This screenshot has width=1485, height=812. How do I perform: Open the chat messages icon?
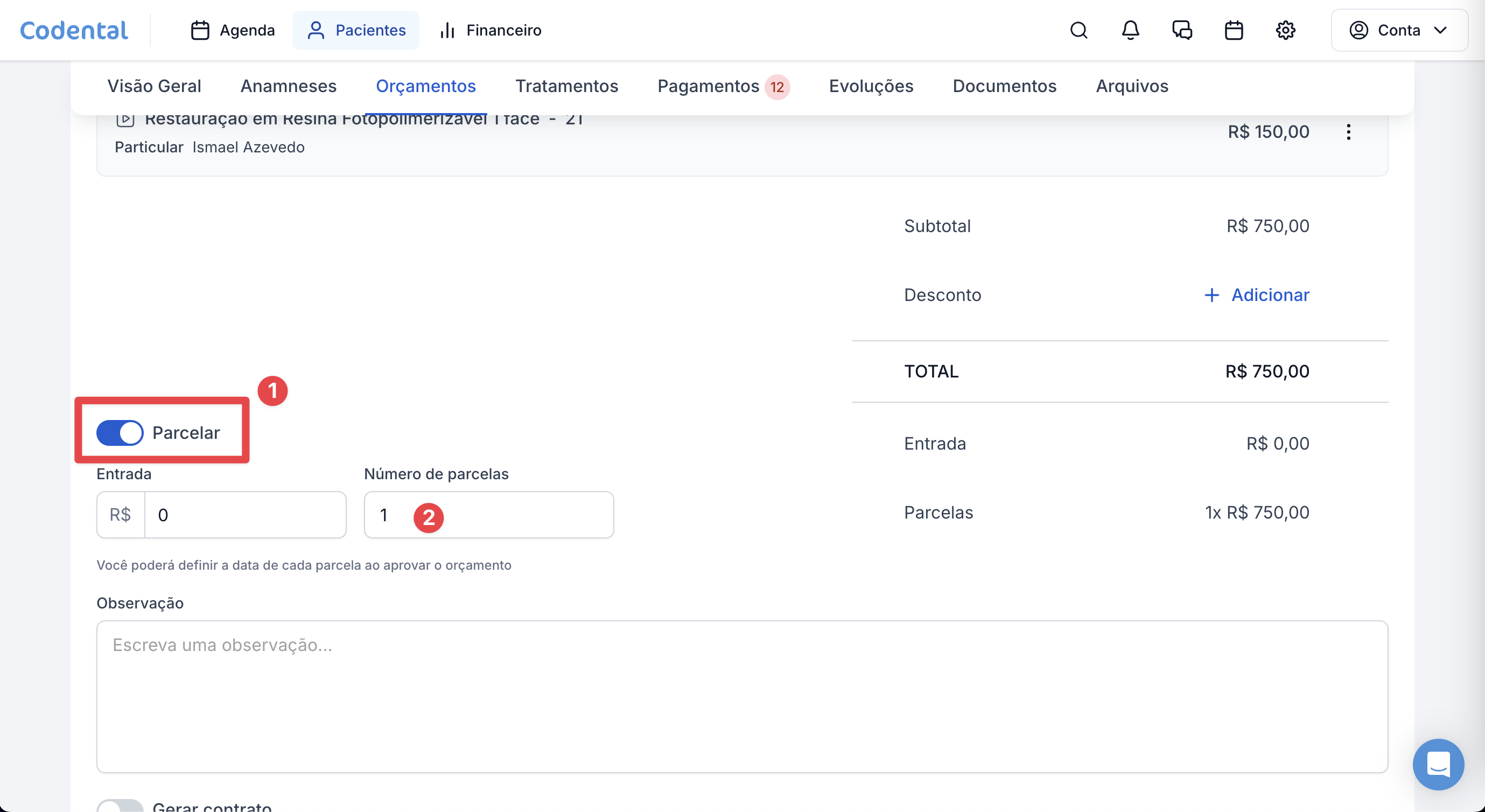[x=1182, y=30]
